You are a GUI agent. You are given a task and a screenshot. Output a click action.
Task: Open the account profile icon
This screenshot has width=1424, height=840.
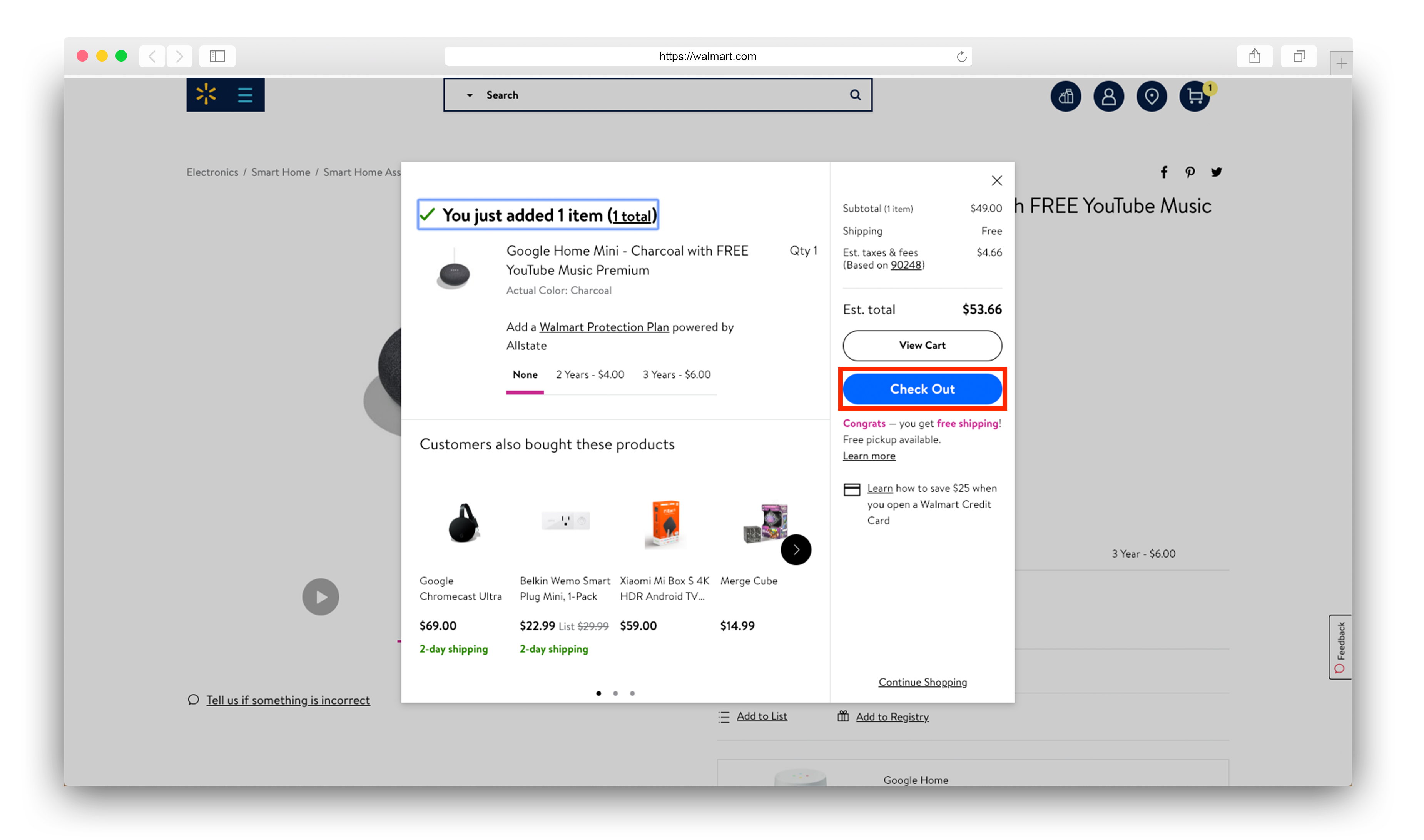(x=1109, y=96)
